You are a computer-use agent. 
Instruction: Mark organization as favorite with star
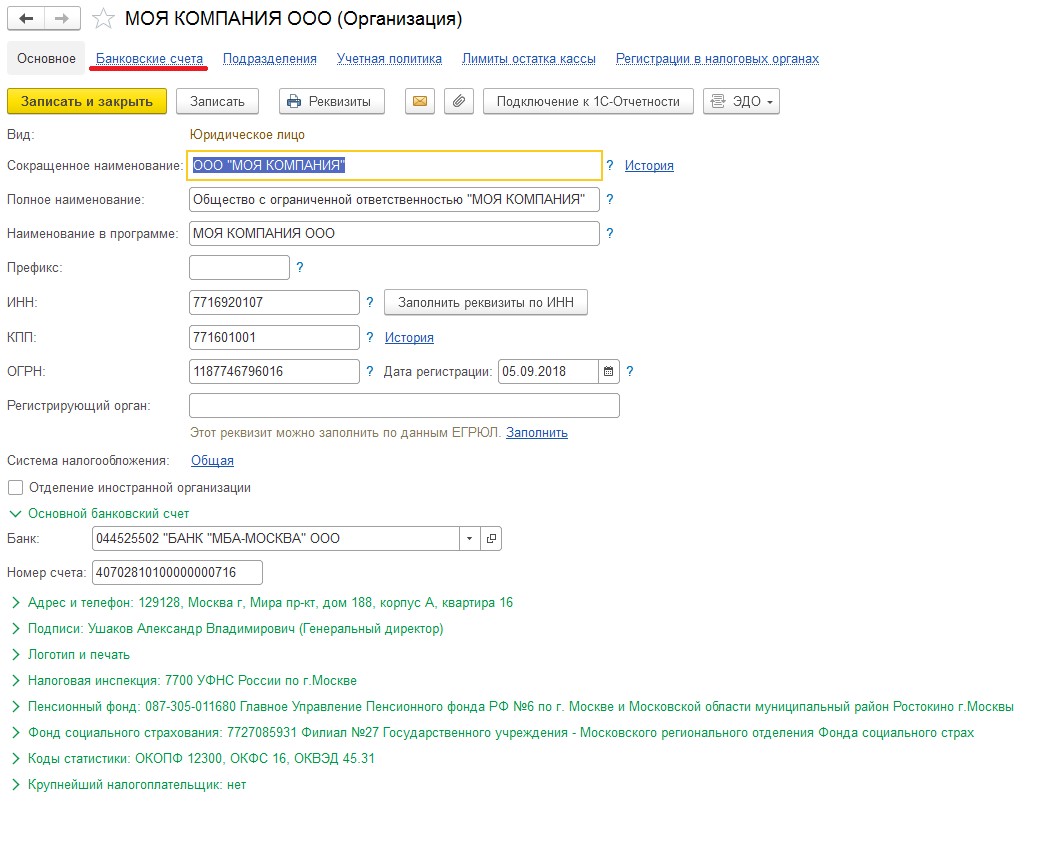pos(102,19)
